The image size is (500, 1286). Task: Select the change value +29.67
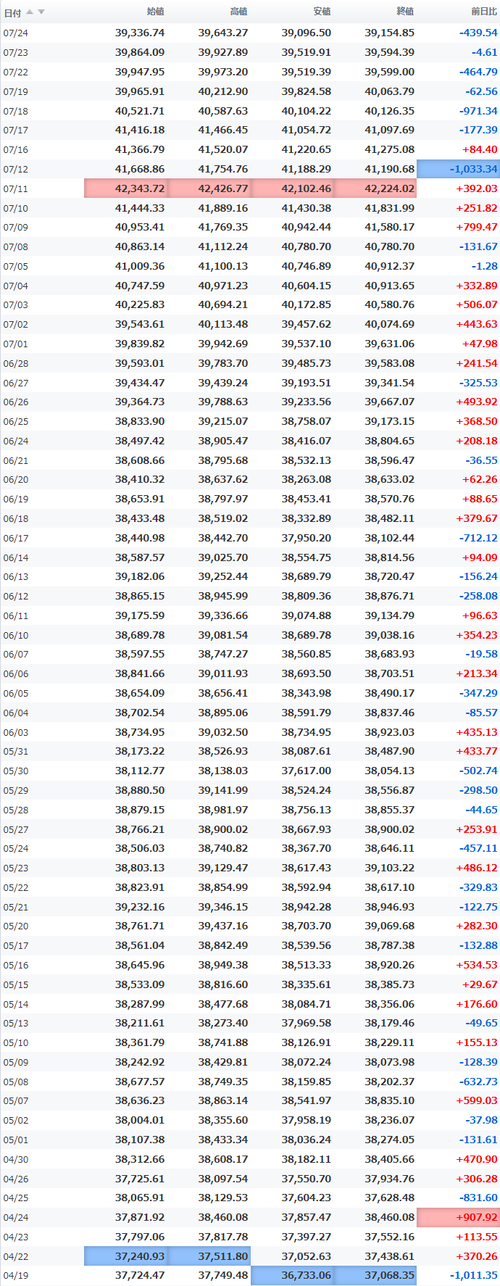(x=478, y=983)
